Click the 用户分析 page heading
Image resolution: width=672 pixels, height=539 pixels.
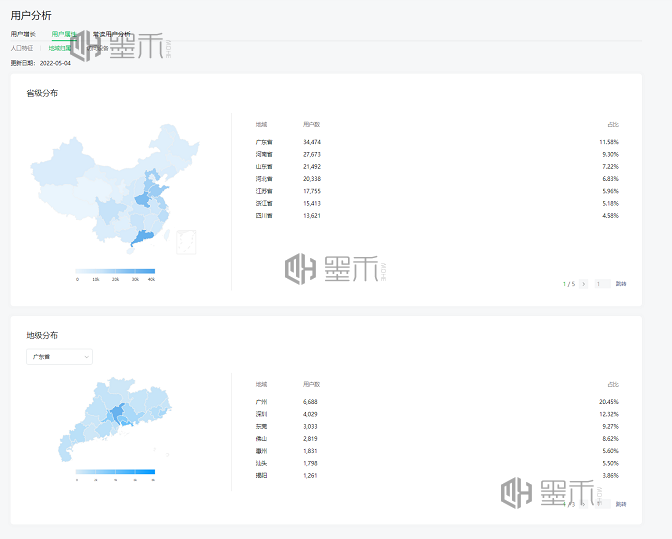31,15
